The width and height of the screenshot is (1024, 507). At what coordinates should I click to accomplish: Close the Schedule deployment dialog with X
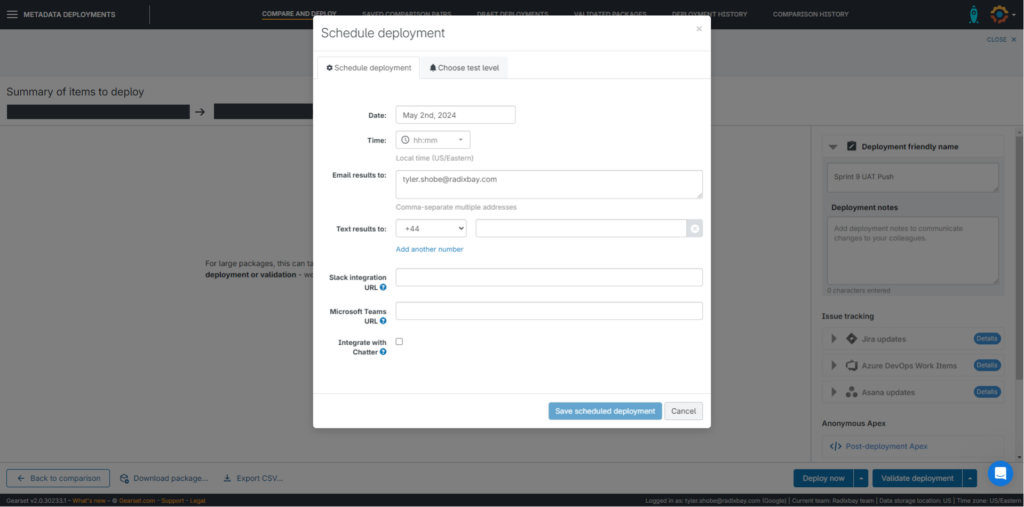coord(699,29)
